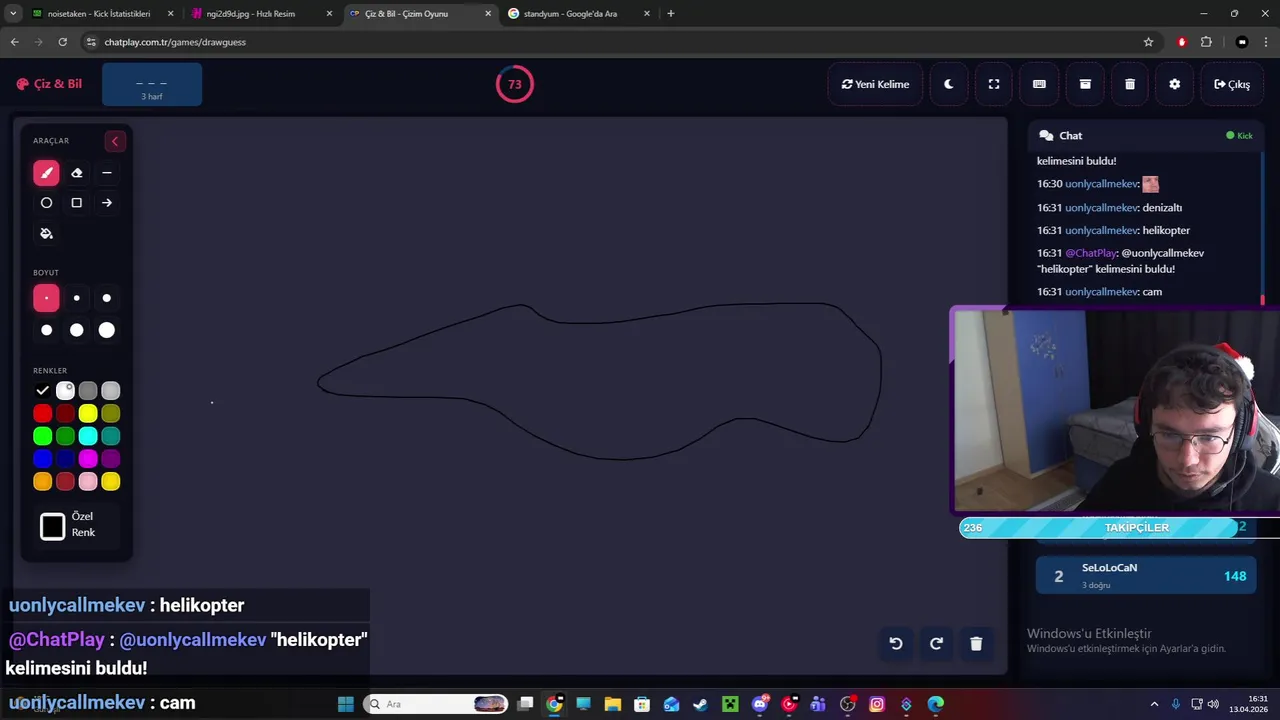Select the eraser tool
Image resolution: width=1280 pixels, height=720 pixels.
click(x=77, y=173)
